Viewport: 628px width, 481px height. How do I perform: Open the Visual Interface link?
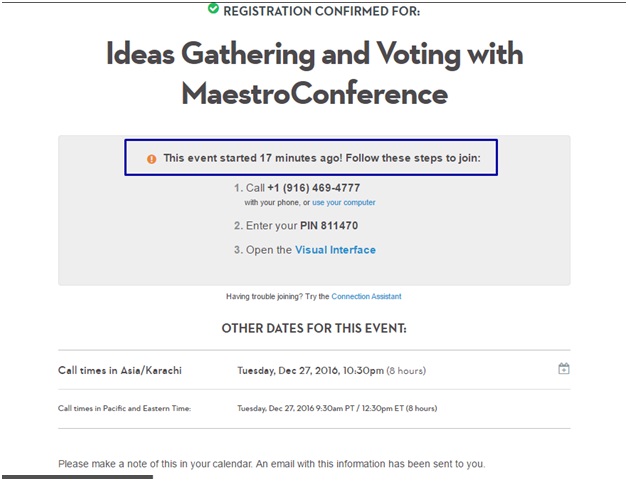(x=335, y=250)
